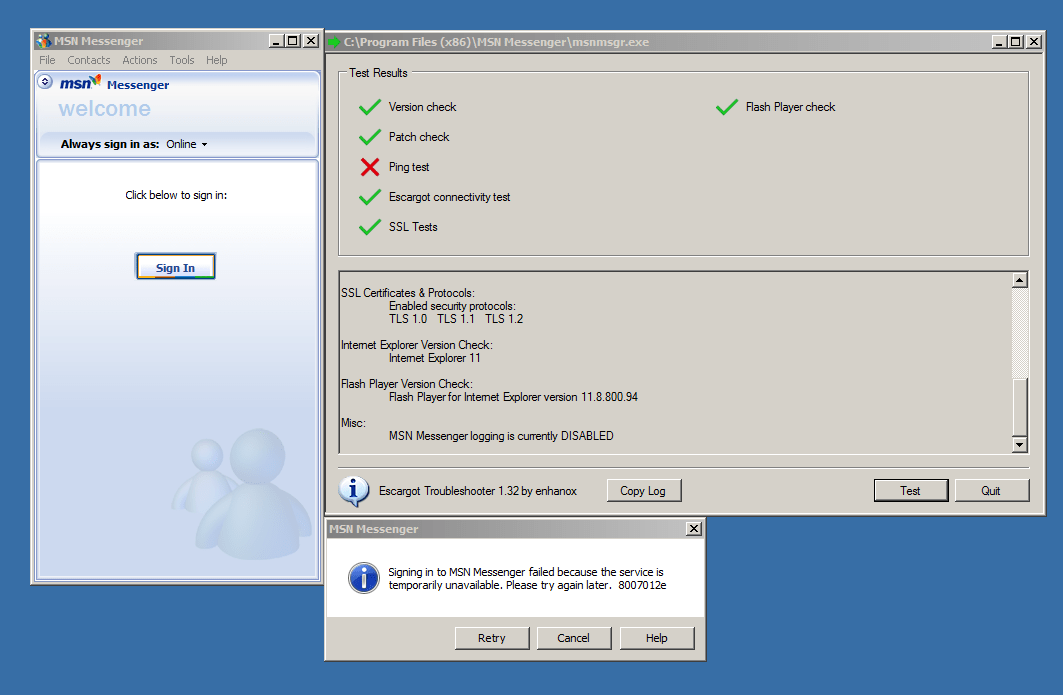Image resolution: width=1063 pixels, height=695 pixels.
Task: Click 'SSL Tests' label
Action: click(x=413, y=226)
